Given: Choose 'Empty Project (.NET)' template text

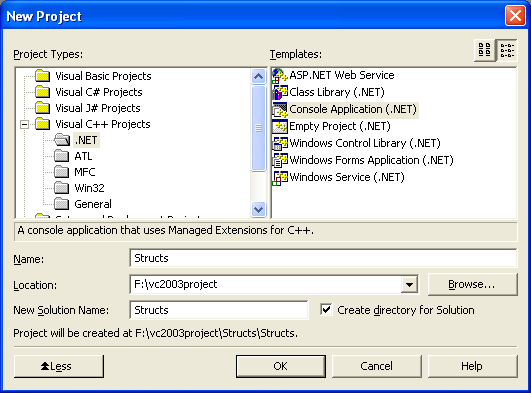Looking at the screenshot, I should (x=340, y=126).
